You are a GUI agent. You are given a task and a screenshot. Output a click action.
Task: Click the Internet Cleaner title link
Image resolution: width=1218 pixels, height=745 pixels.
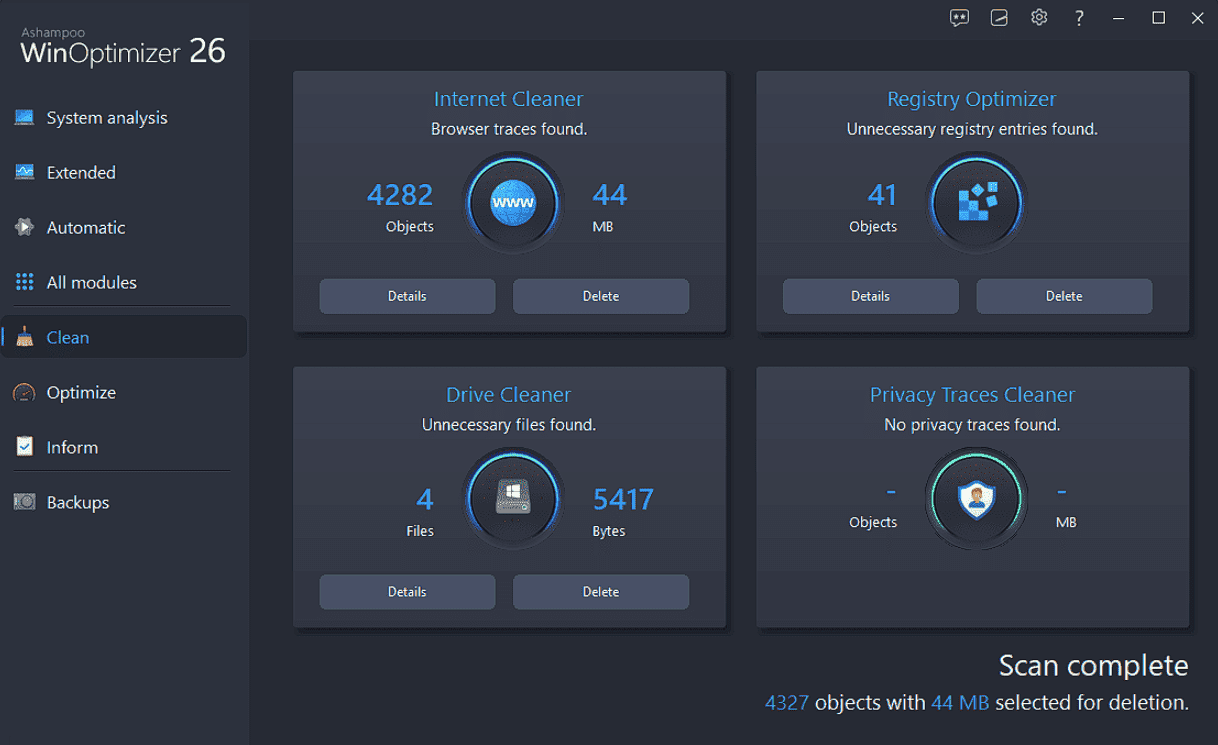click(x=508, y=99)
